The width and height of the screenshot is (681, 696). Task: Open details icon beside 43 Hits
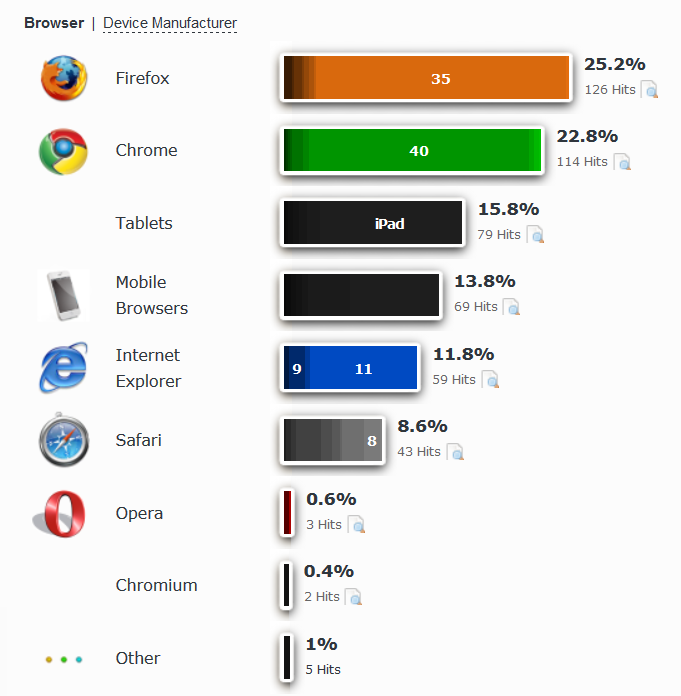pyautogui.click(x=455, y=452)
